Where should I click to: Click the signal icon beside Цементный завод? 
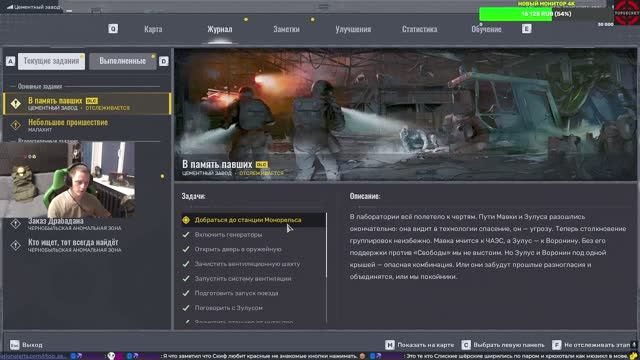[x=10, y=7]
